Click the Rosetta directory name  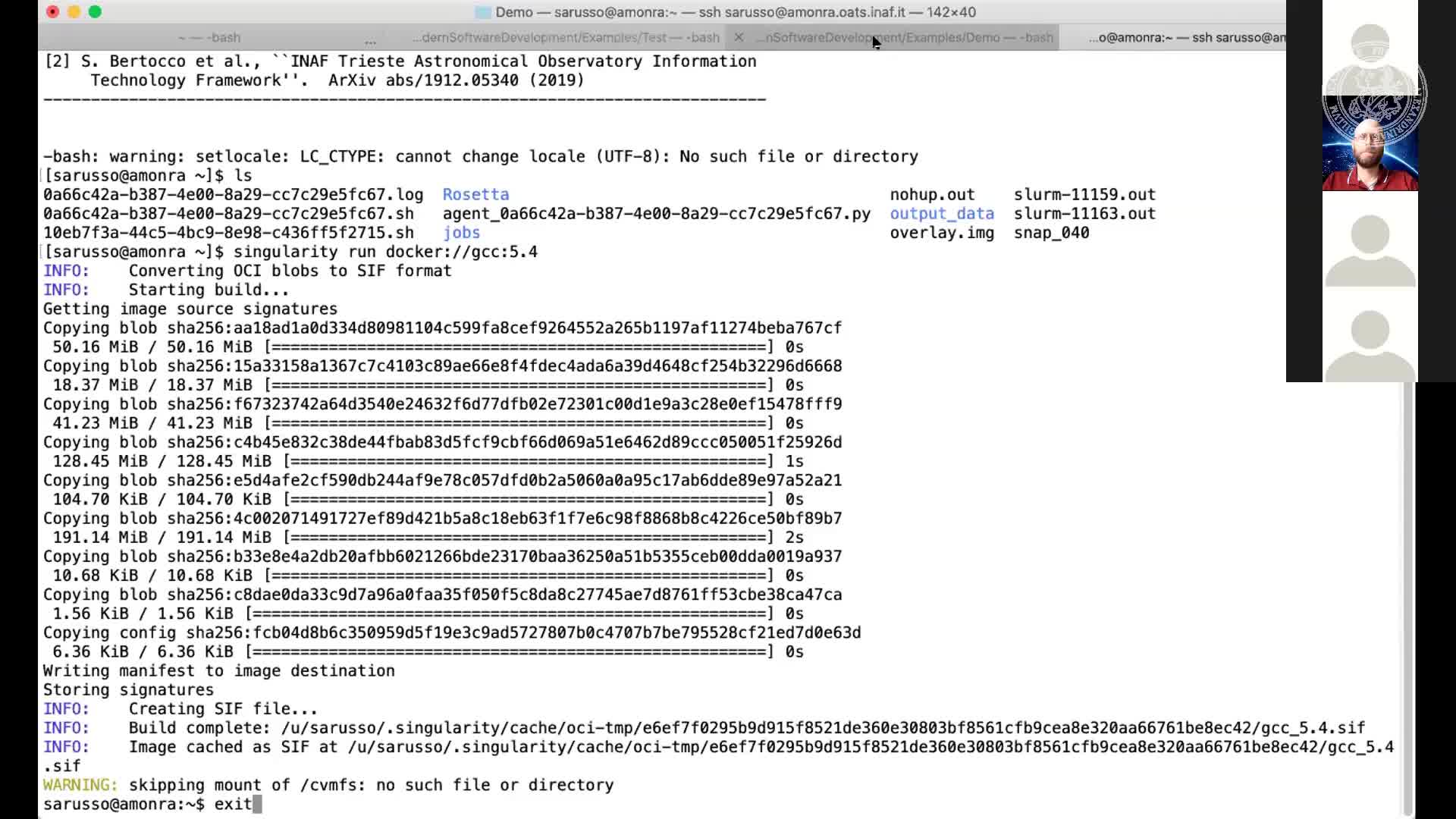[475, 194]
